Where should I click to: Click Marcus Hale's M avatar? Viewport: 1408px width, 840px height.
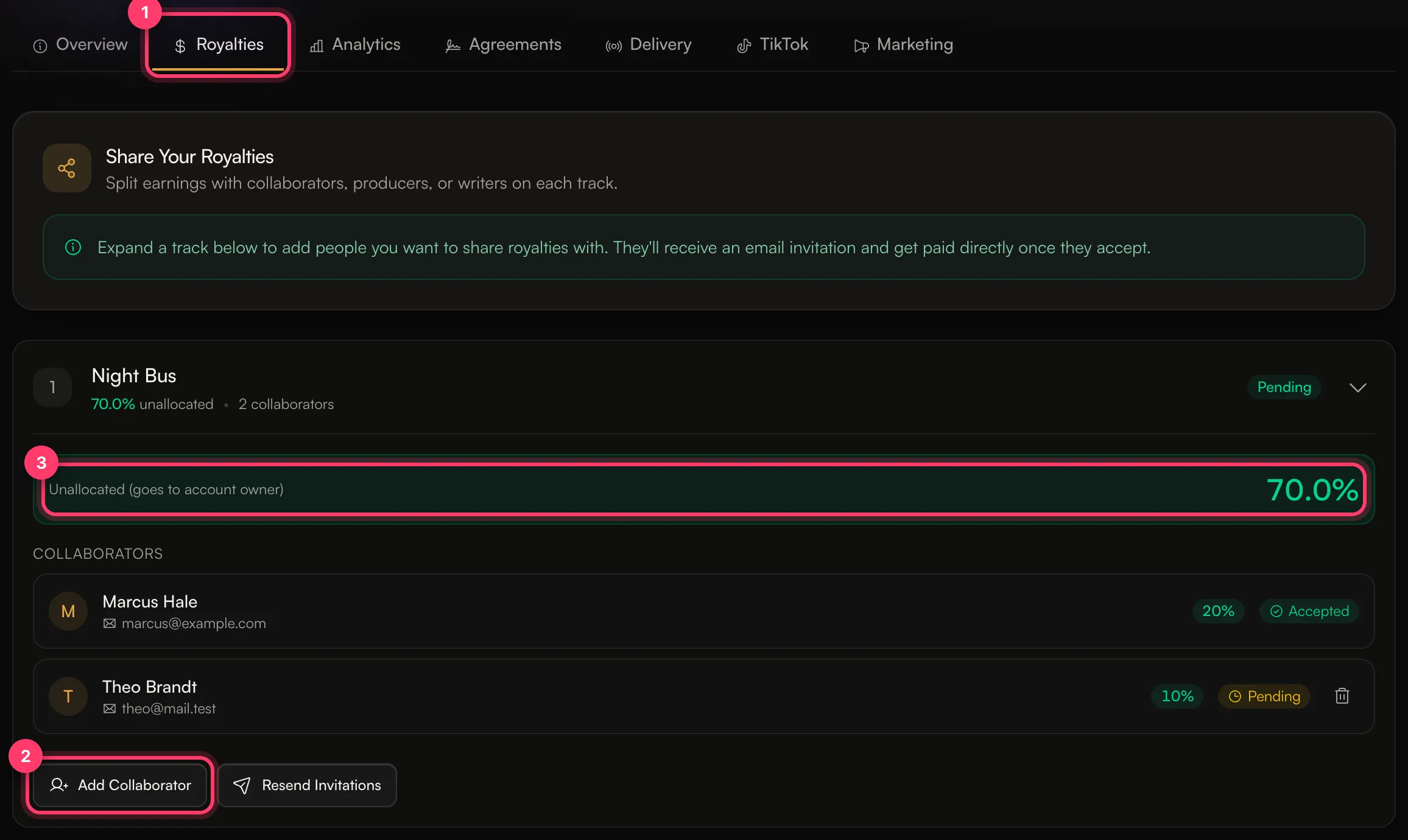[x=68, y=611]
